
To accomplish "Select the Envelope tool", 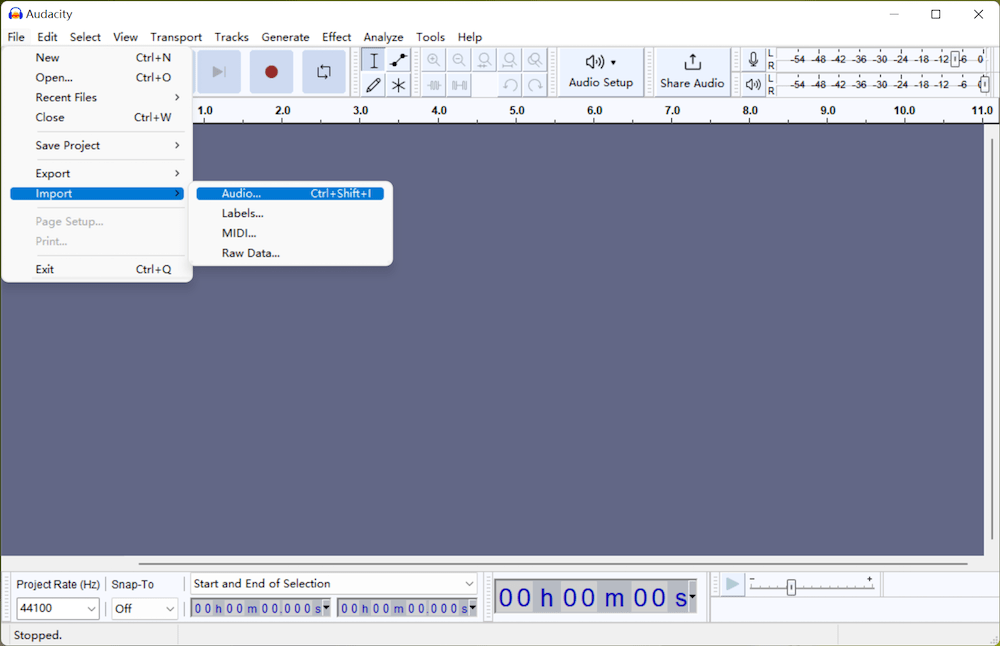I will pos(399,61).
